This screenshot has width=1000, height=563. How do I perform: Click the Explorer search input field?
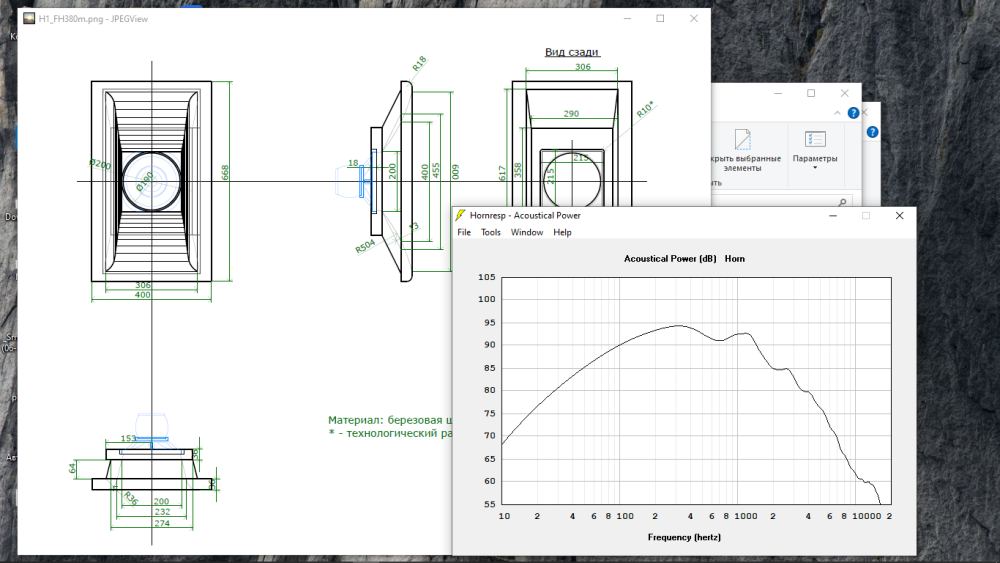(x=780, y=202)
